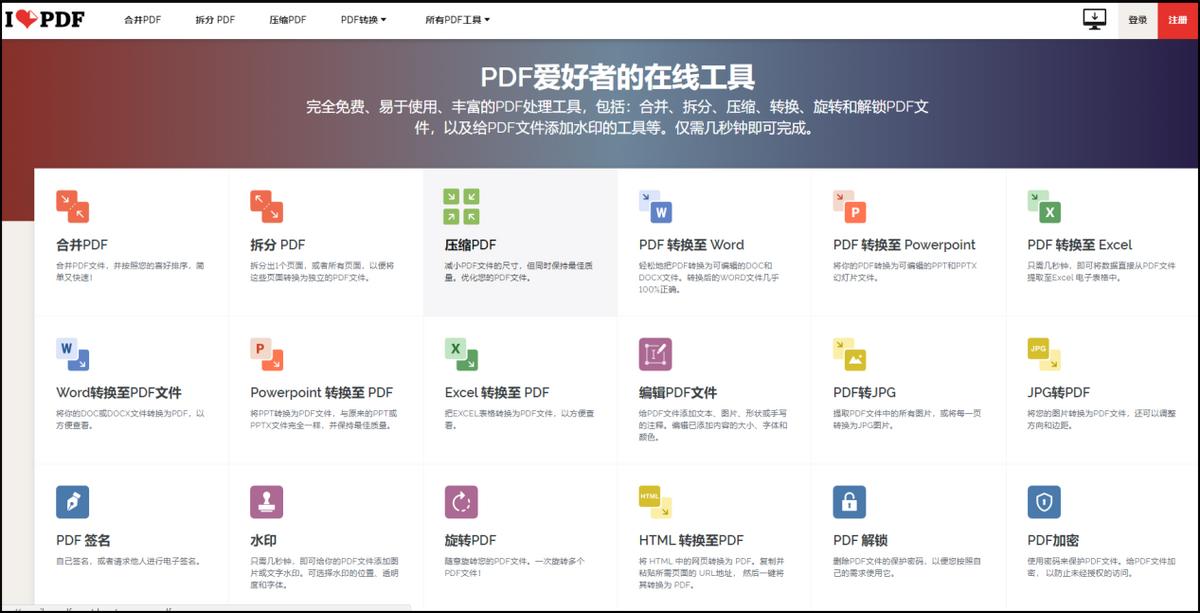Select the PDF 转换至 Powerpoint icon
This screenshot has height=613, width=1200.
(849, 207)
